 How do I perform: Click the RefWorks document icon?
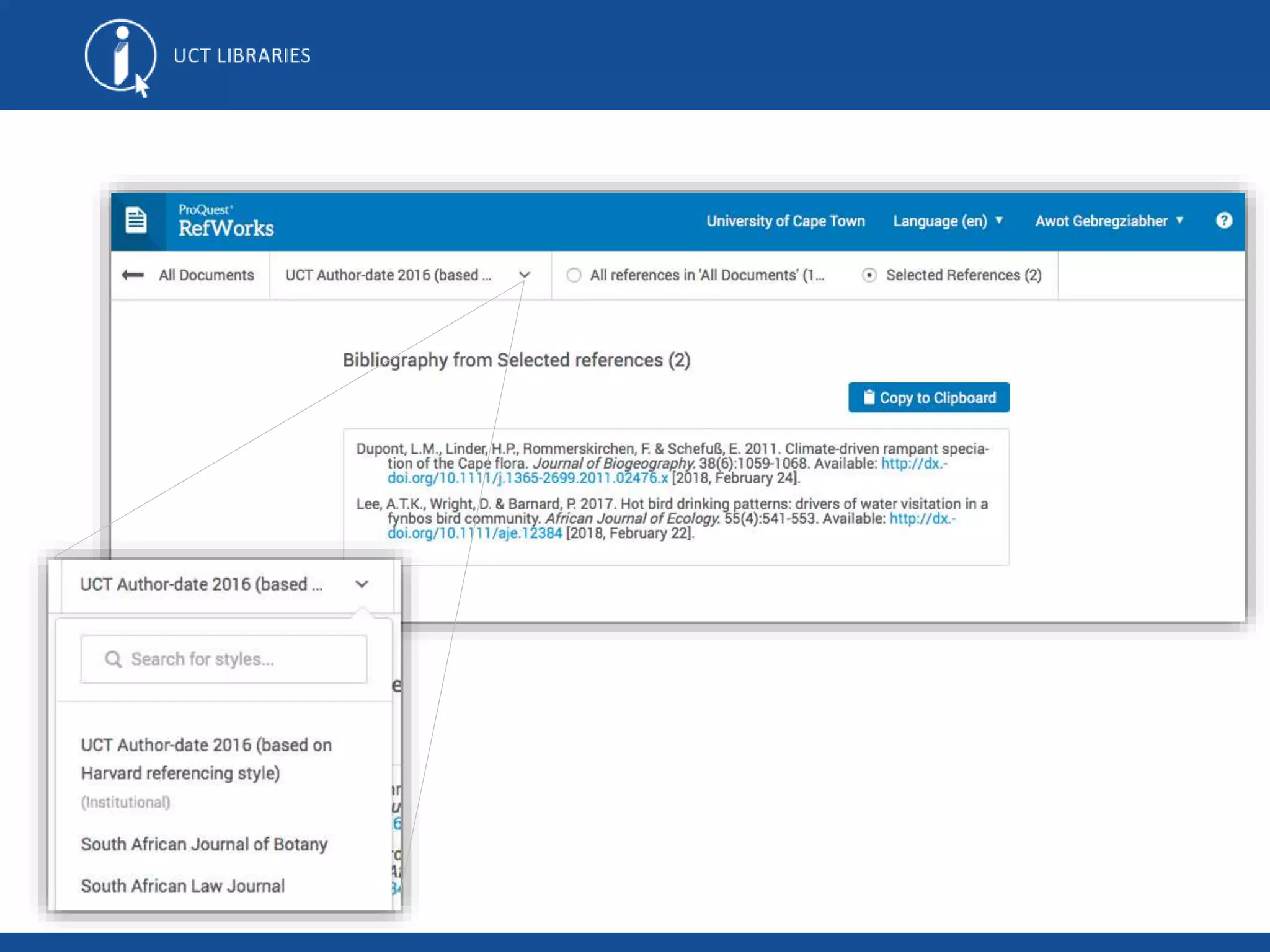pyautogui.click(x=136, y=221)
